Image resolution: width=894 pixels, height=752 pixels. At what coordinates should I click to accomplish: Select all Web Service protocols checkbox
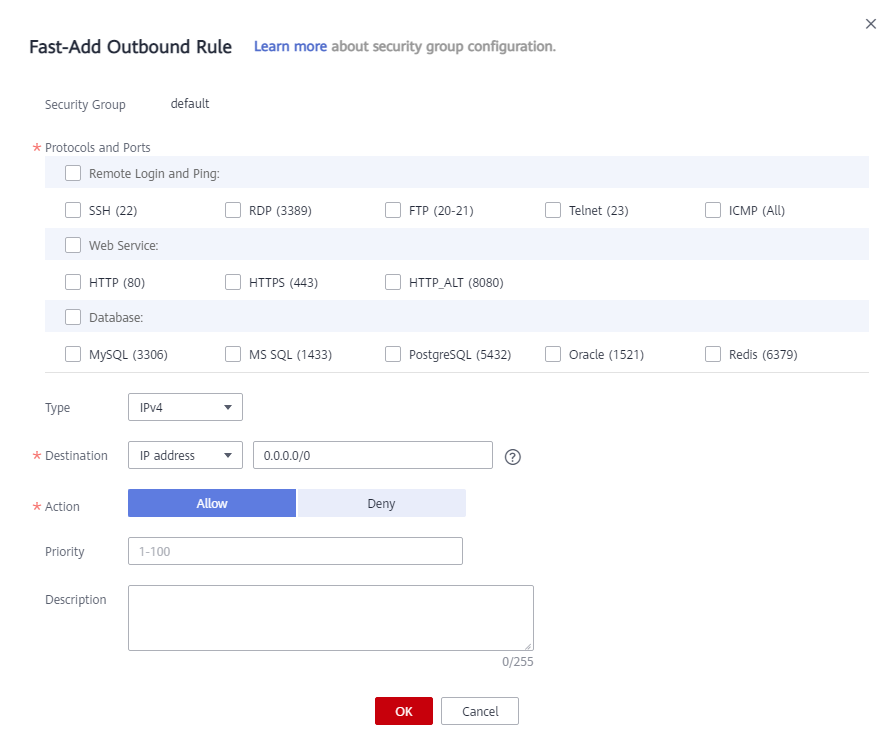(73, 245)
